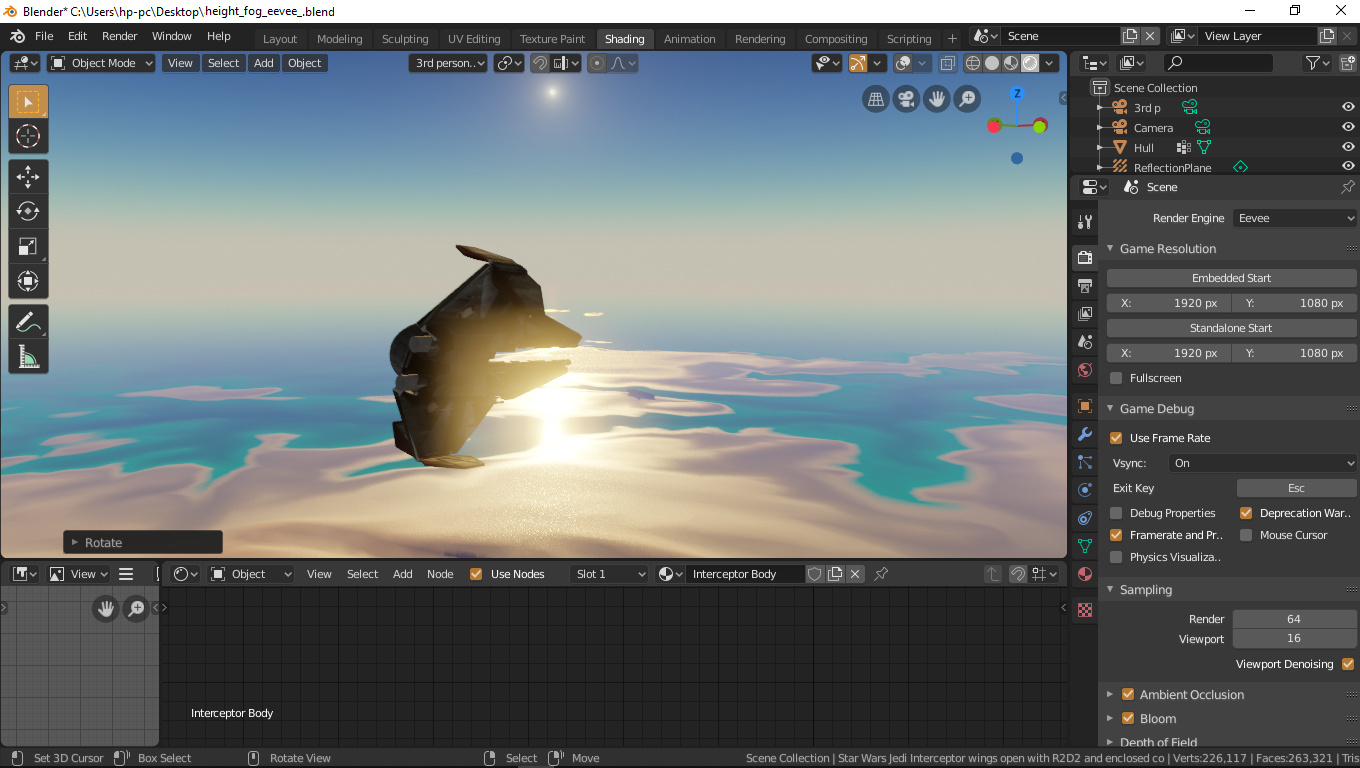Toggle camera view in viewport
The image size is (1360, 768).
tap(906, 98)
